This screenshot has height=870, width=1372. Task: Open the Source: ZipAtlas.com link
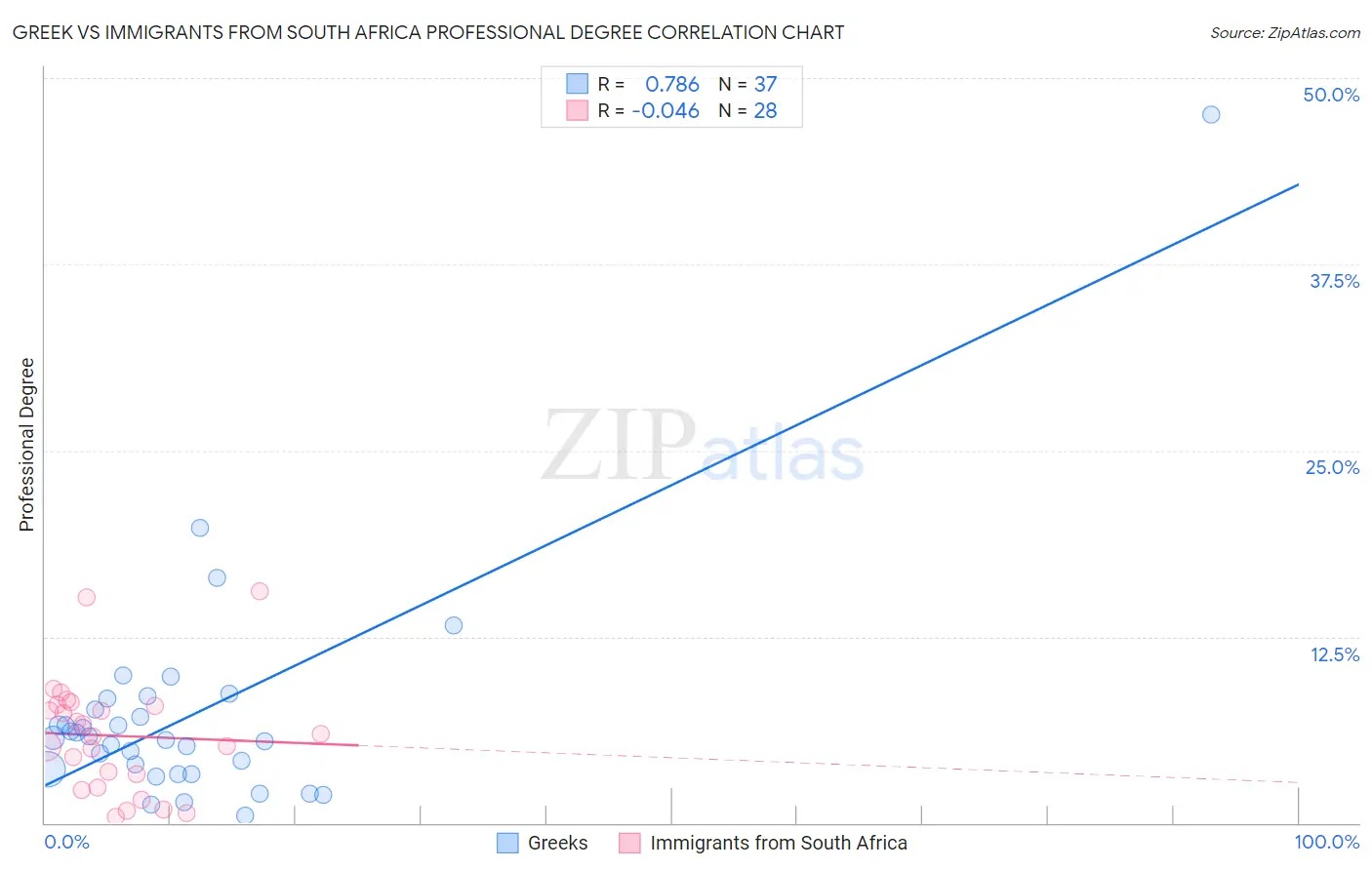click(1284, 32)
